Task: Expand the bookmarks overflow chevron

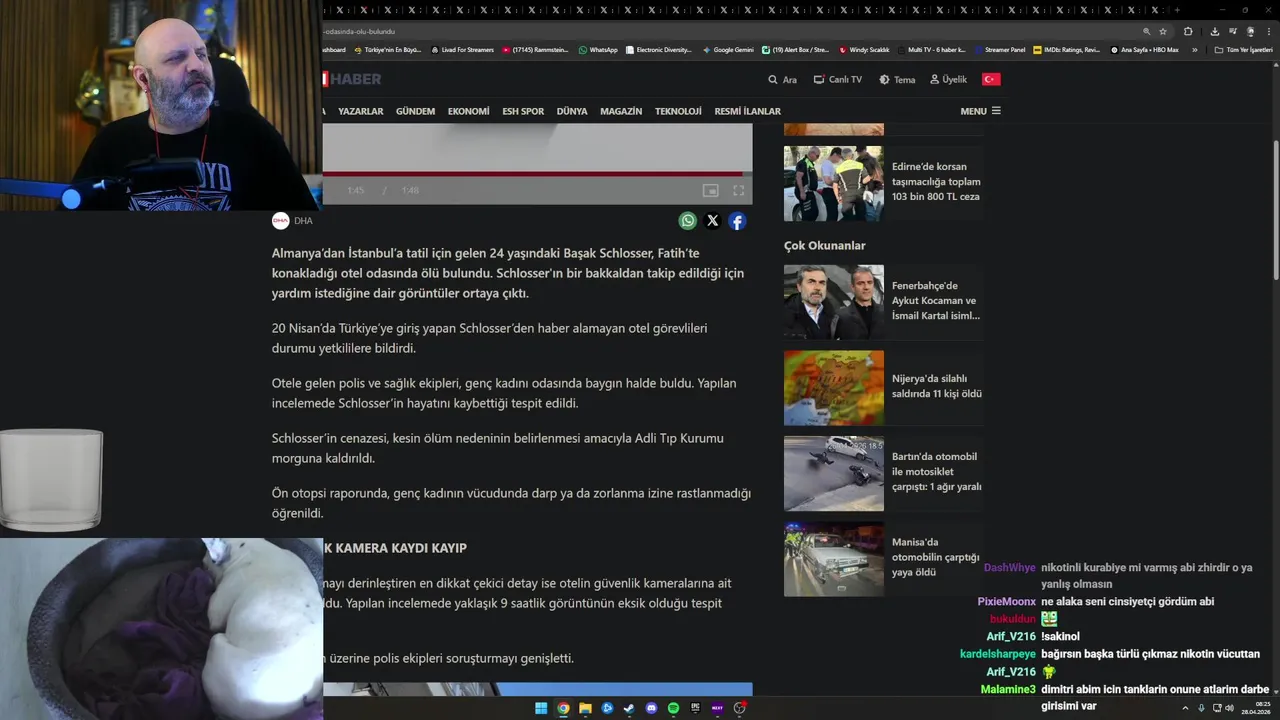Action: click(x=1194, y=49)
